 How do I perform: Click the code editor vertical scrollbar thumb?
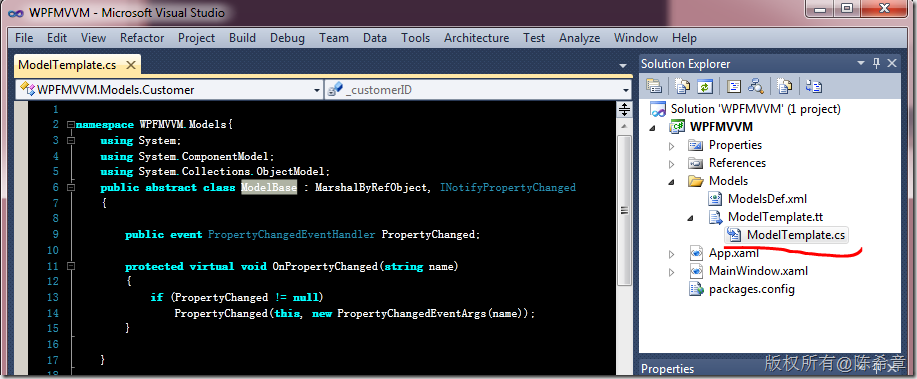click(x=625, y=211)
